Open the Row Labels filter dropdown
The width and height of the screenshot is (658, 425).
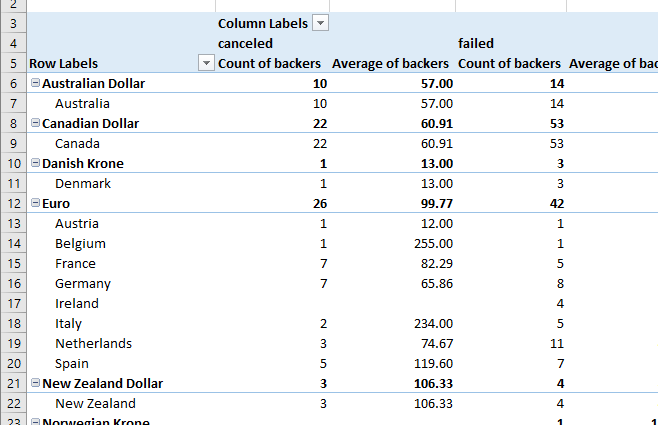[207, 63]
